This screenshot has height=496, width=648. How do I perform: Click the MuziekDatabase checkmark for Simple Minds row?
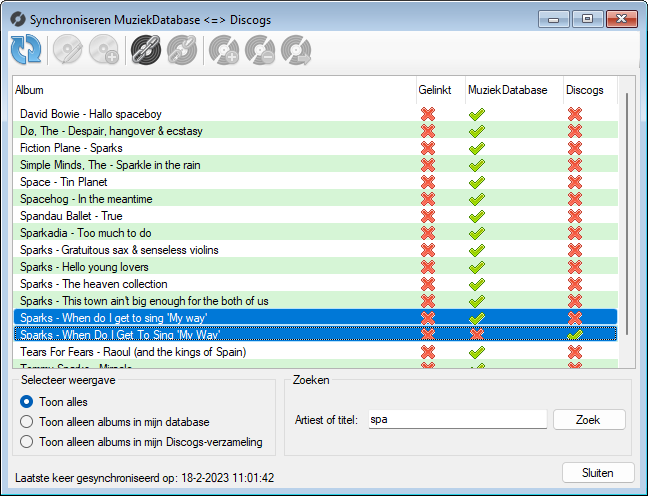[477, 165]
